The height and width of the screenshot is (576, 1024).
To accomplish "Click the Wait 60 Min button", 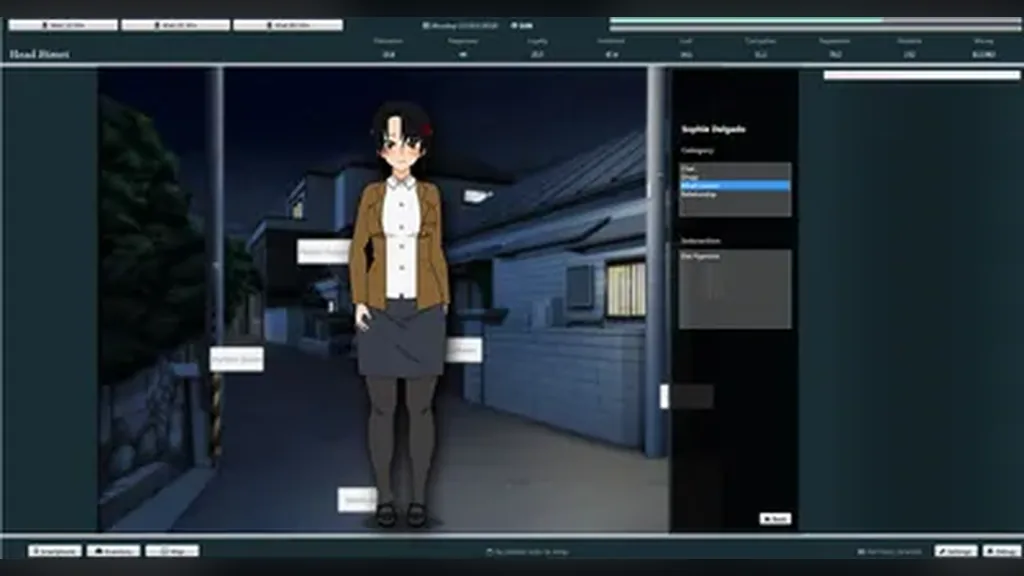I will point(287,25).
